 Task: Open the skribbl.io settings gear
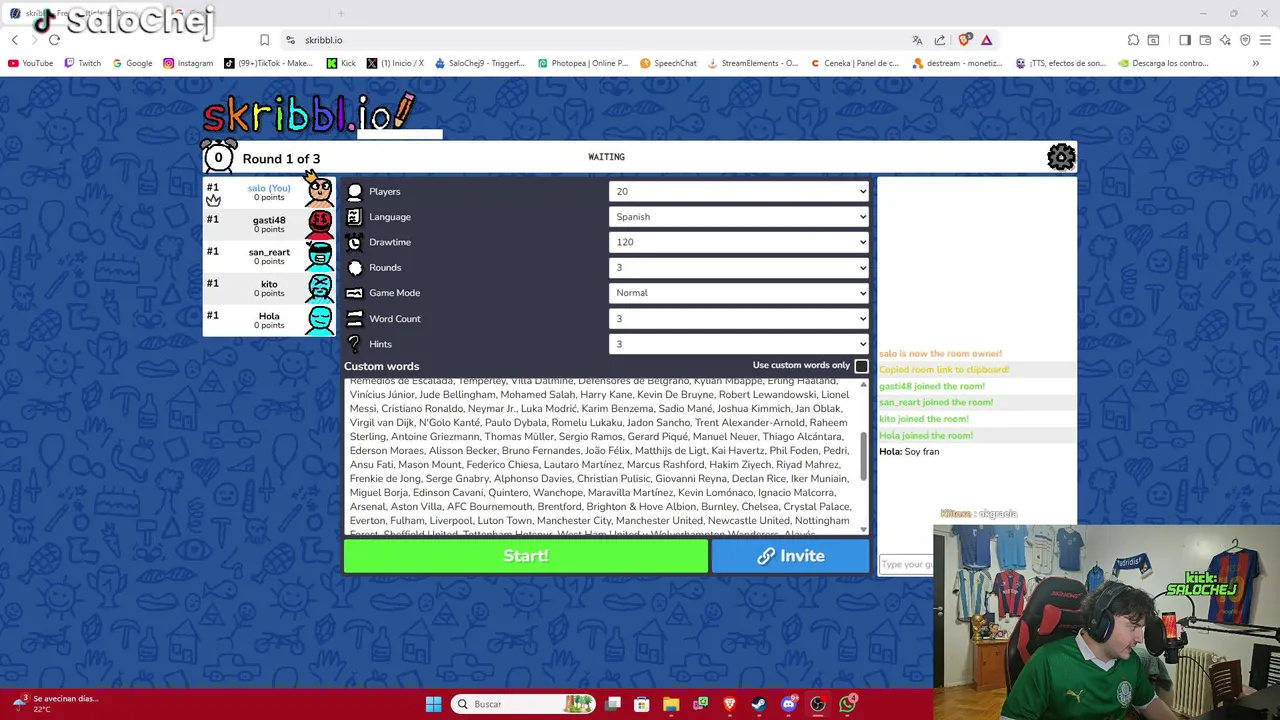[1061, 157]
